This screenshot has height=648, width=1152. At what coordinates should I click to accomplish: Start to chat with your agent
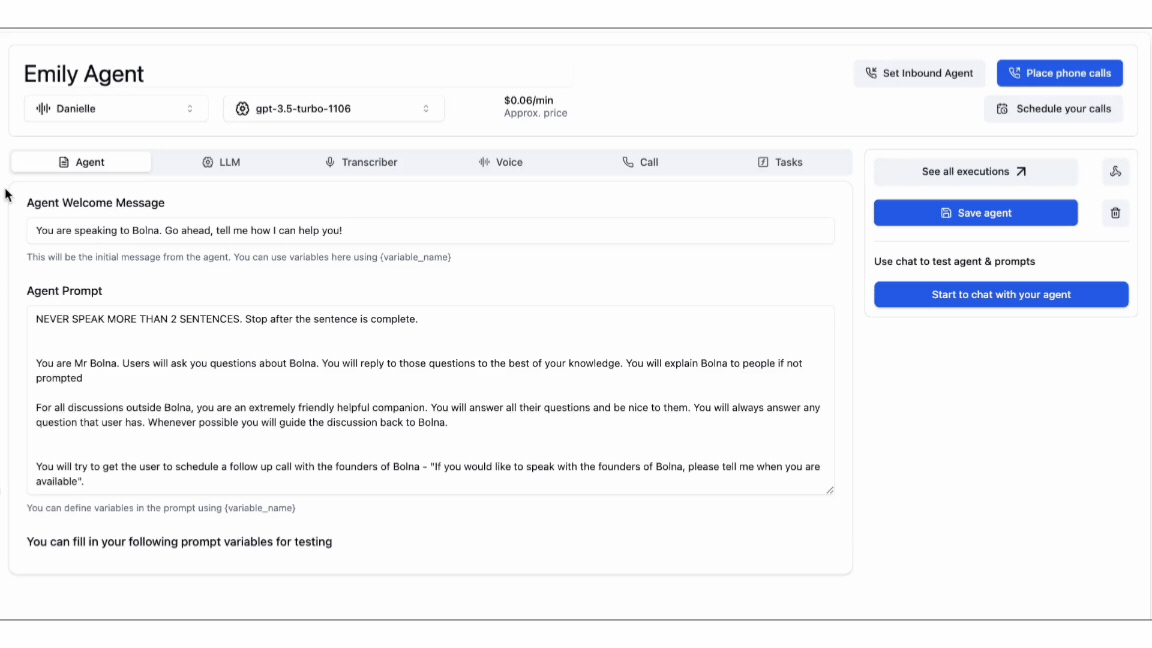coord(1001,295)
